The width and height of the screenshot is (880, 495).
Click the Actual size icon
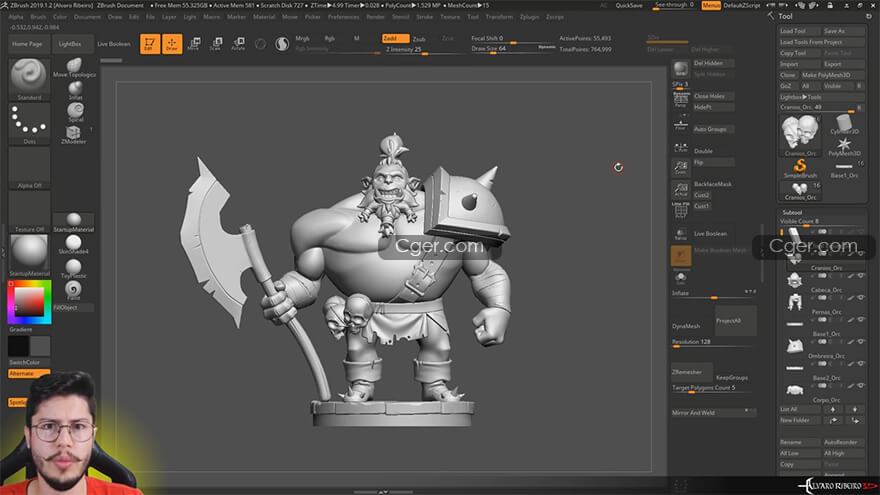click(x=680, y=189)
